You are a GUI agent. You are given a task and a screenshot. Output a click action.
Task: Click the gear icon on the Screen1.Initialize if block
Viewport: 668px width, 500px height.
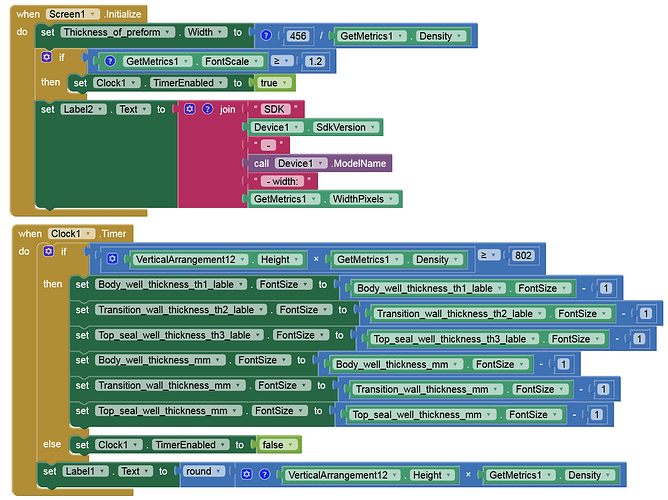click(46, 57)
